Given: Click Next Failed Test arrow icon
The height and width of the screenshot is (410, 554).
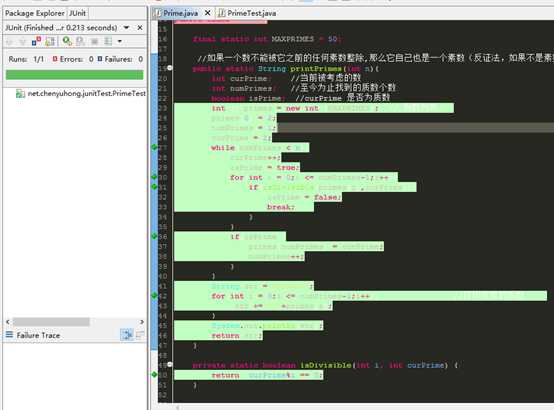Looking at the screenshot, I should point(10,41).
